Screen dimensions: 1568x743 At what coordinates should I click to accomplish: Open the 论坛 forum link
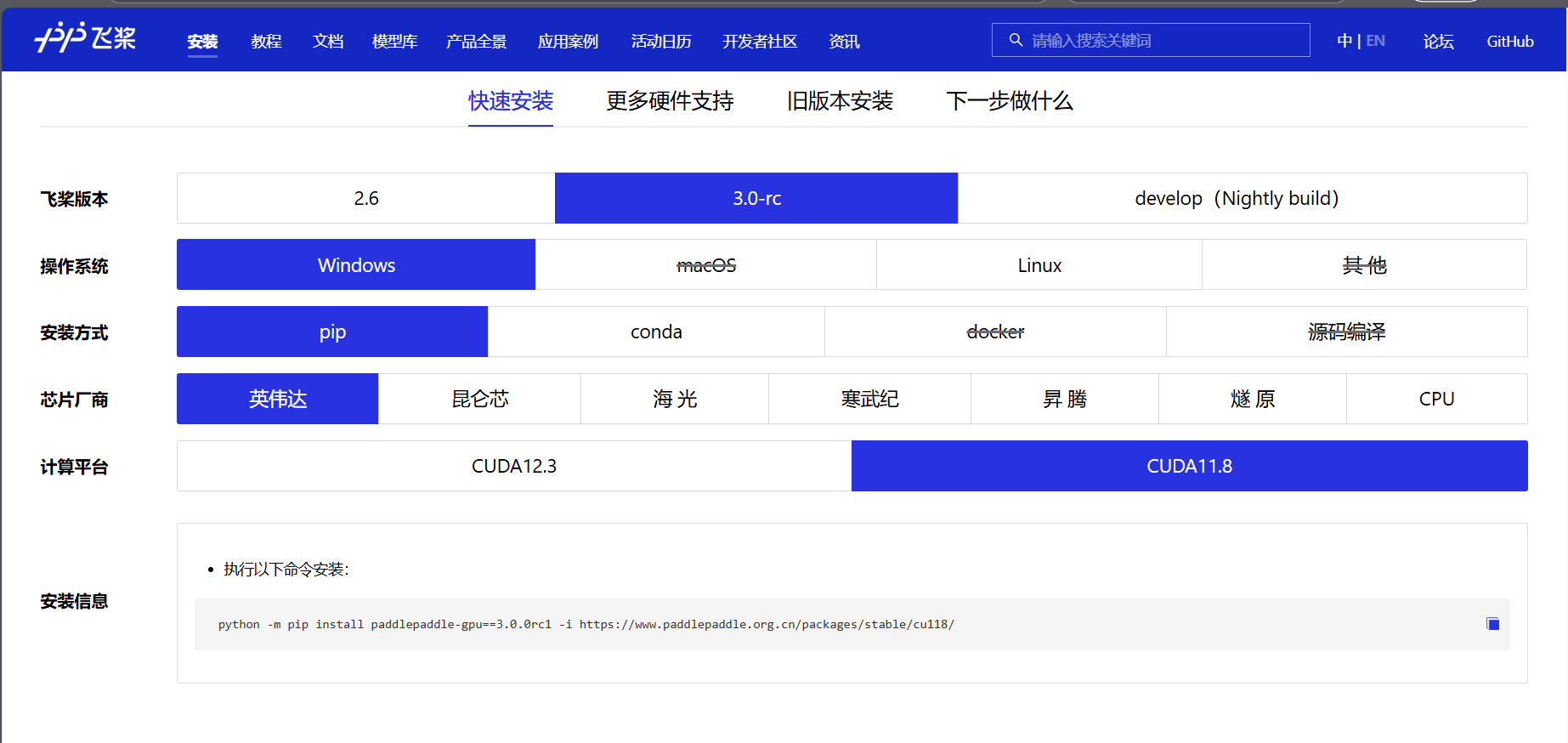(x=1438, y=41)
